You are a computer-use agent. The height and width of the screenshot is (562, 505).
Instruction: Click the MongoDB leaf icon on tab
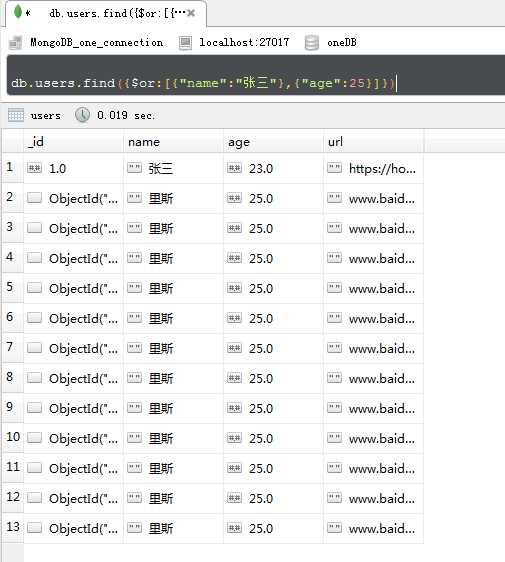coord(18,12)
